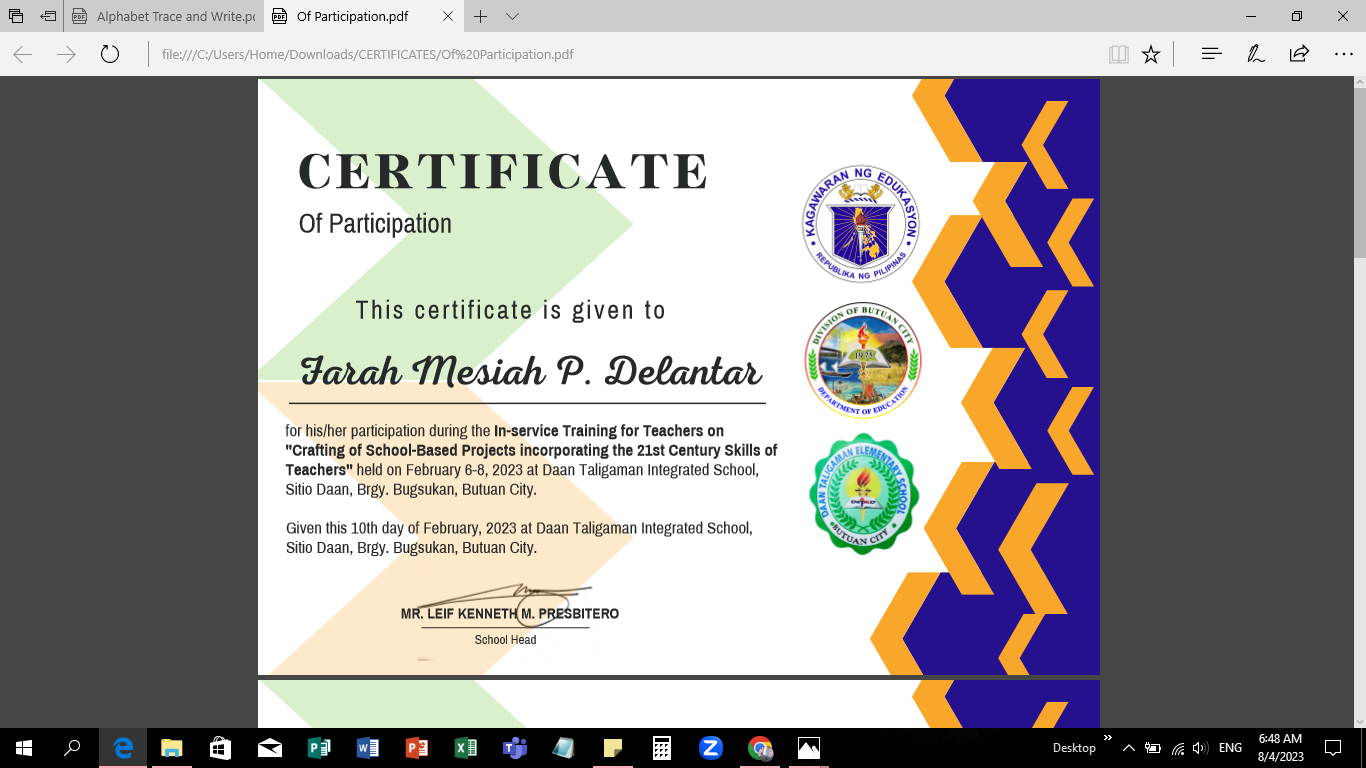Screen dimensions: 1366x768
Task: Set these tabs aside
Action: [x=48, y=16]
